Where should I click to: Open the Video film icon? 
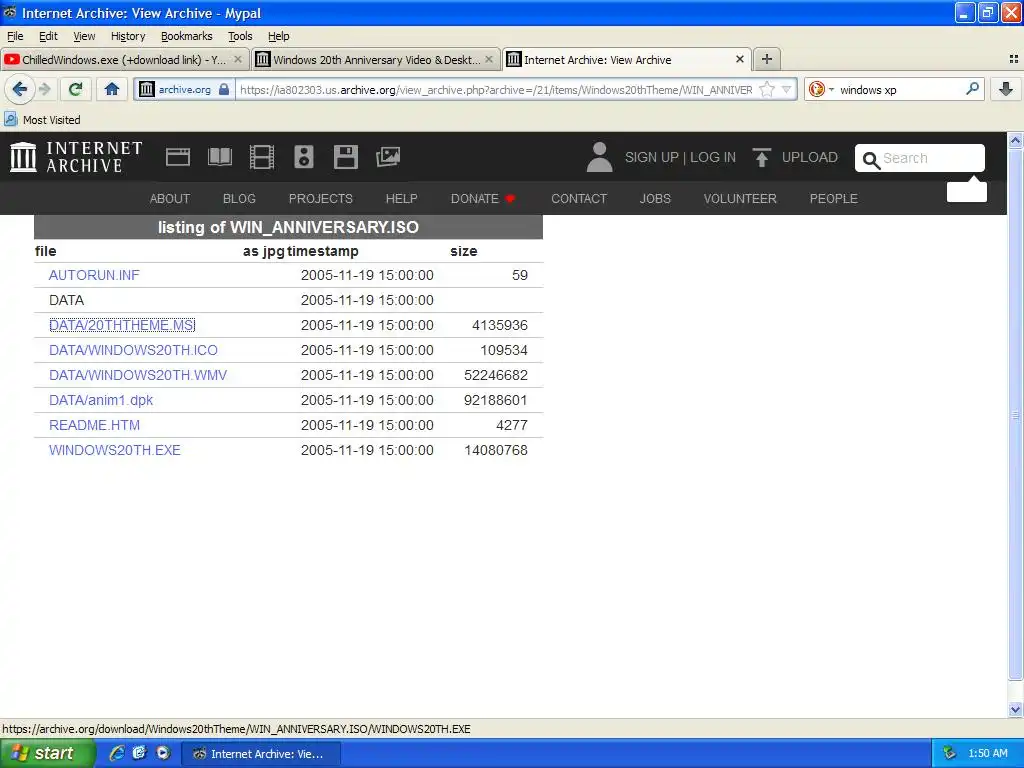[x=262, y=157]
